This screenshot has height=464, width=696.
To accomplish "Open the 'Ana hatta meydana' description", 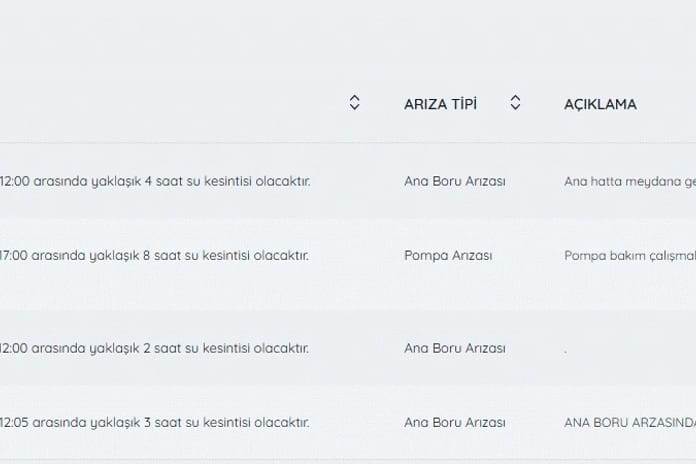I will (x=628, y=182).
